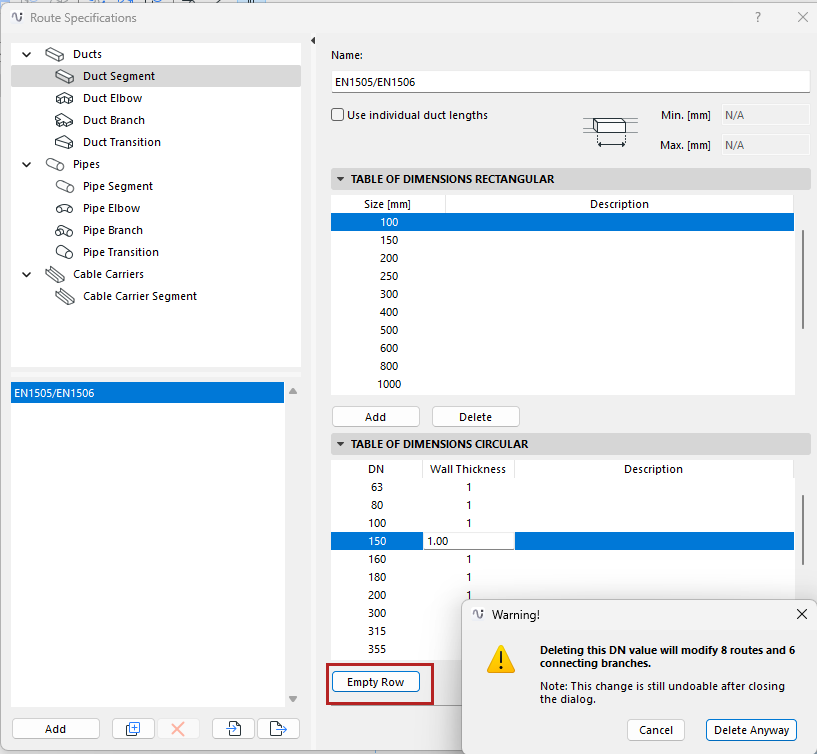Close the Warning dialog
Screen dimensions: 817x754
[x=802, y=614]
